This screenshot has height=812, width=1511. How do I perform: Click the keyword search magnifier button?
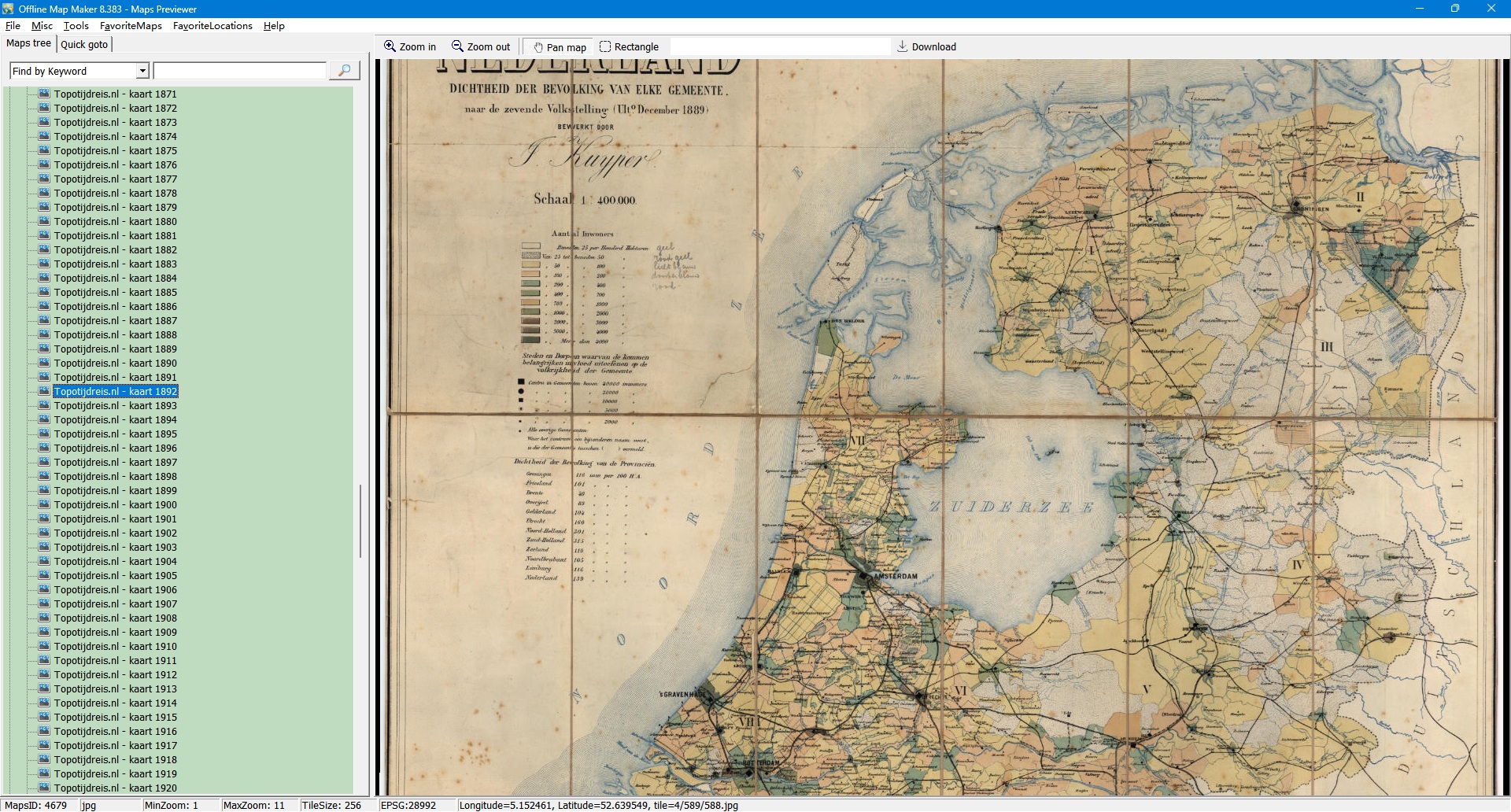tap(344, 71)
